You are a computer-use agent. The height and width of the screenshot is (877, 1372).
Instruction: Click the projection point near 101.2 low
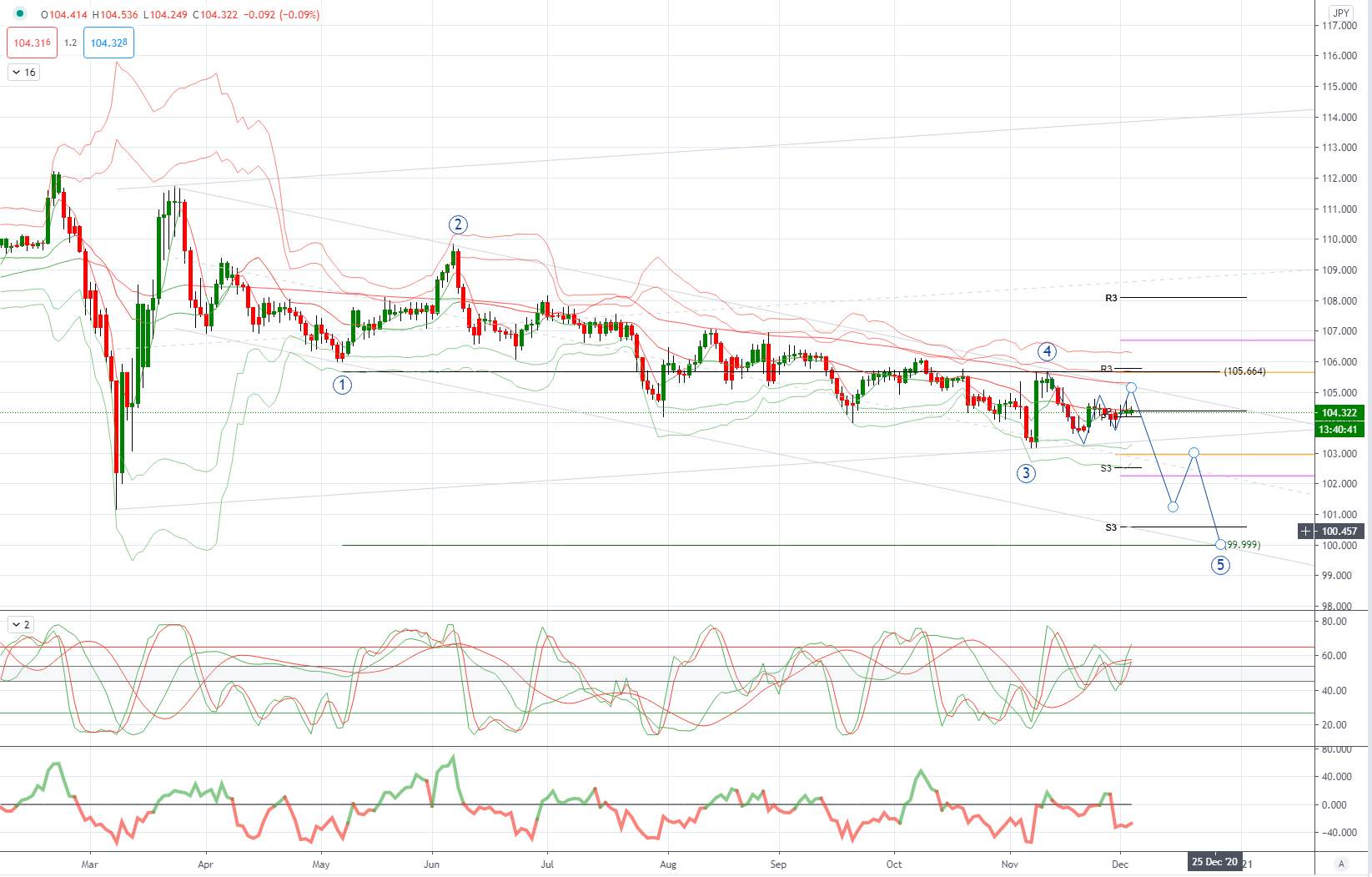click(1173, 507)
